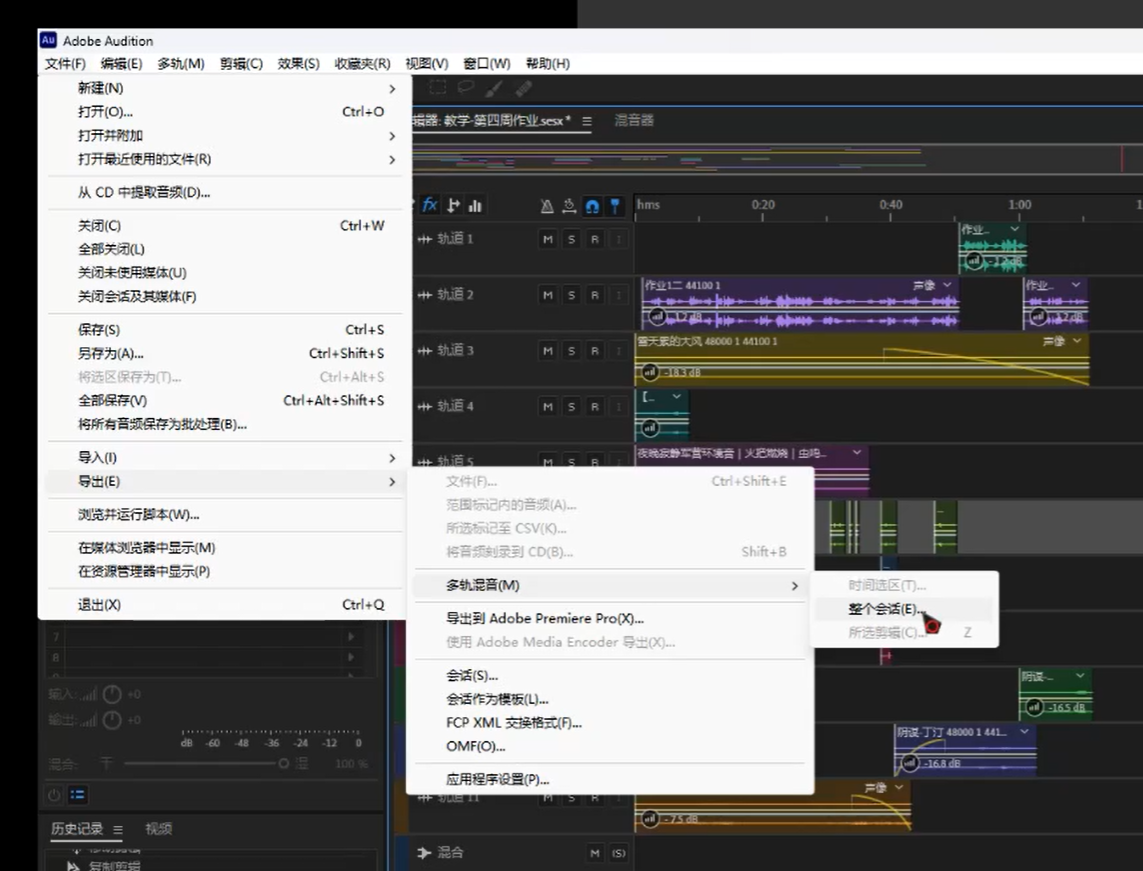This screenshot has width=1143, height=871.
Task: Solo 轨道 1 with its S button
Action: [x=572, y=239]
